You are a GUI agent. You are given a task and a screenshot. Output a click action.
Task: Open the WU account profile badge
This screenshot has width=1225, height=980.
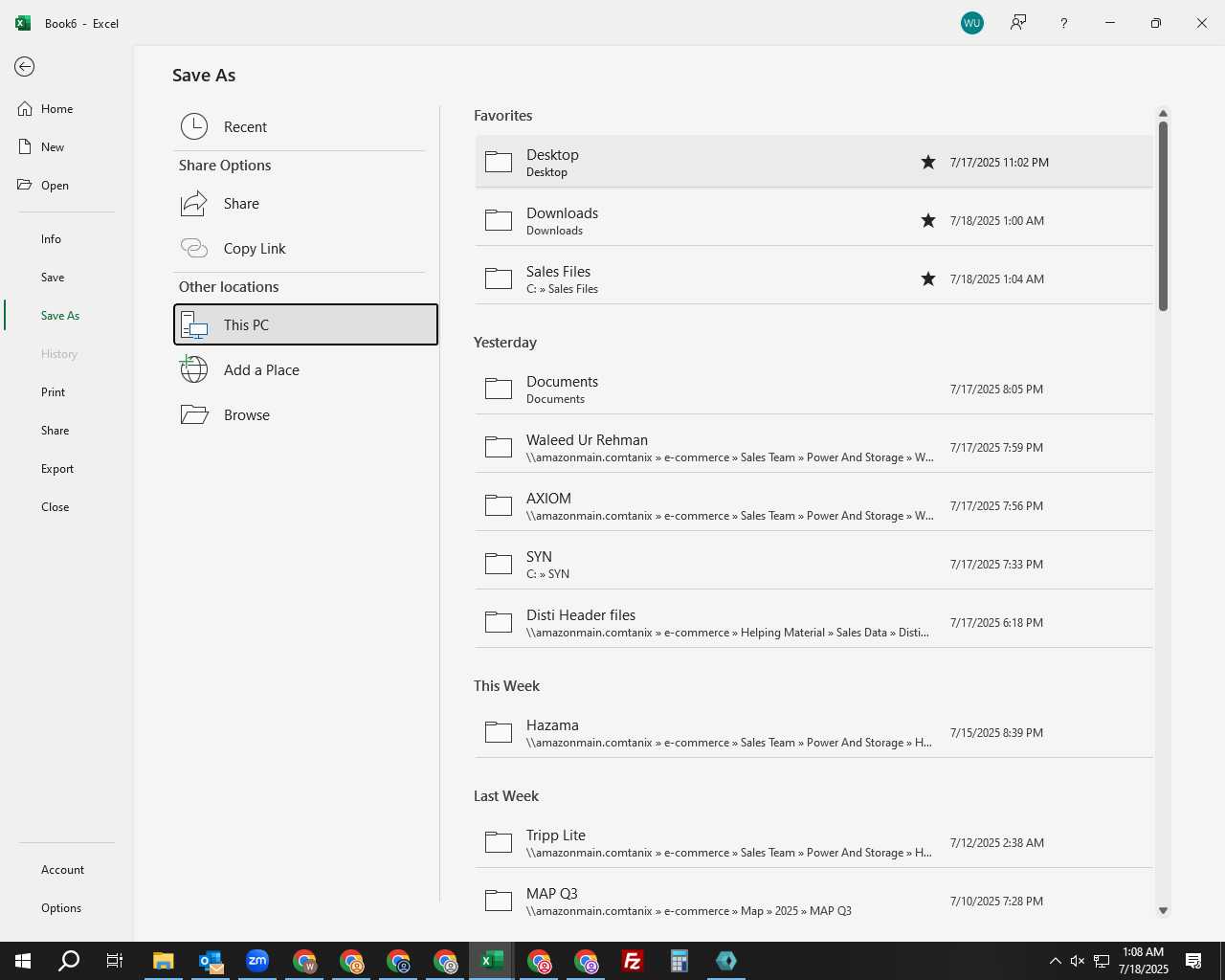[972, 23]
